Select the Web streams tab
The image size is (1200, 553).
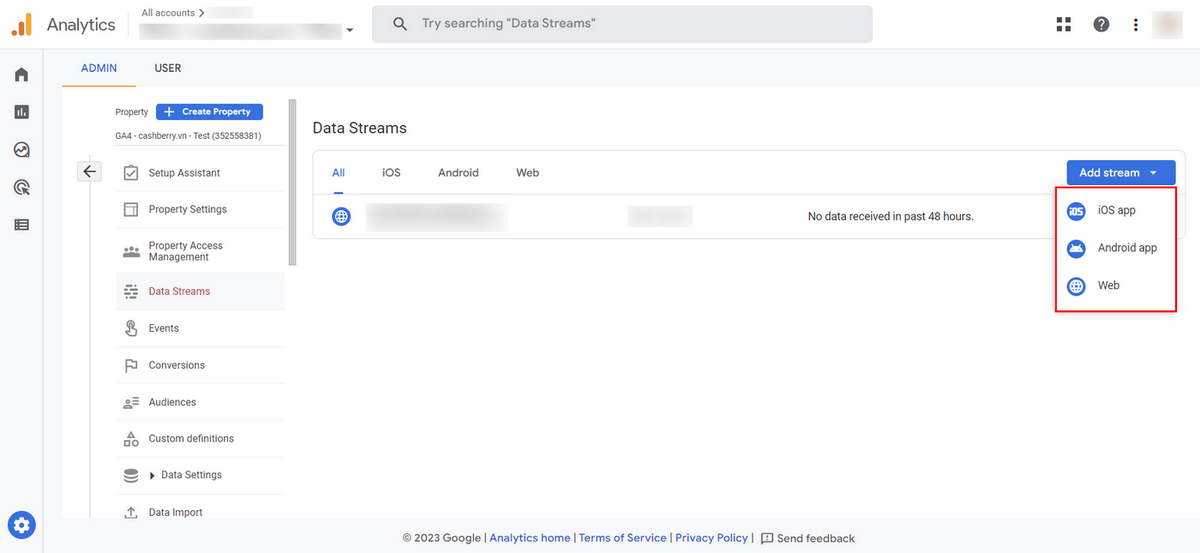[528, 173]
